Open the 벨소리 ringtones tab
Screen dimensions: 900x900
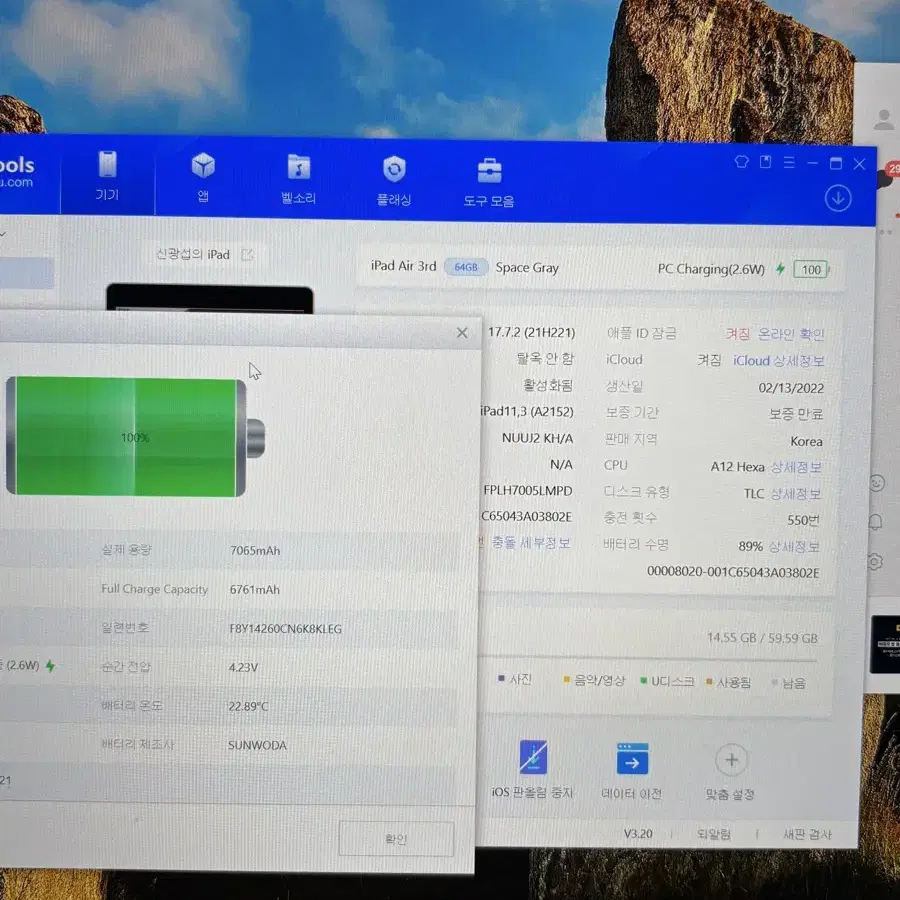point(298,180)
